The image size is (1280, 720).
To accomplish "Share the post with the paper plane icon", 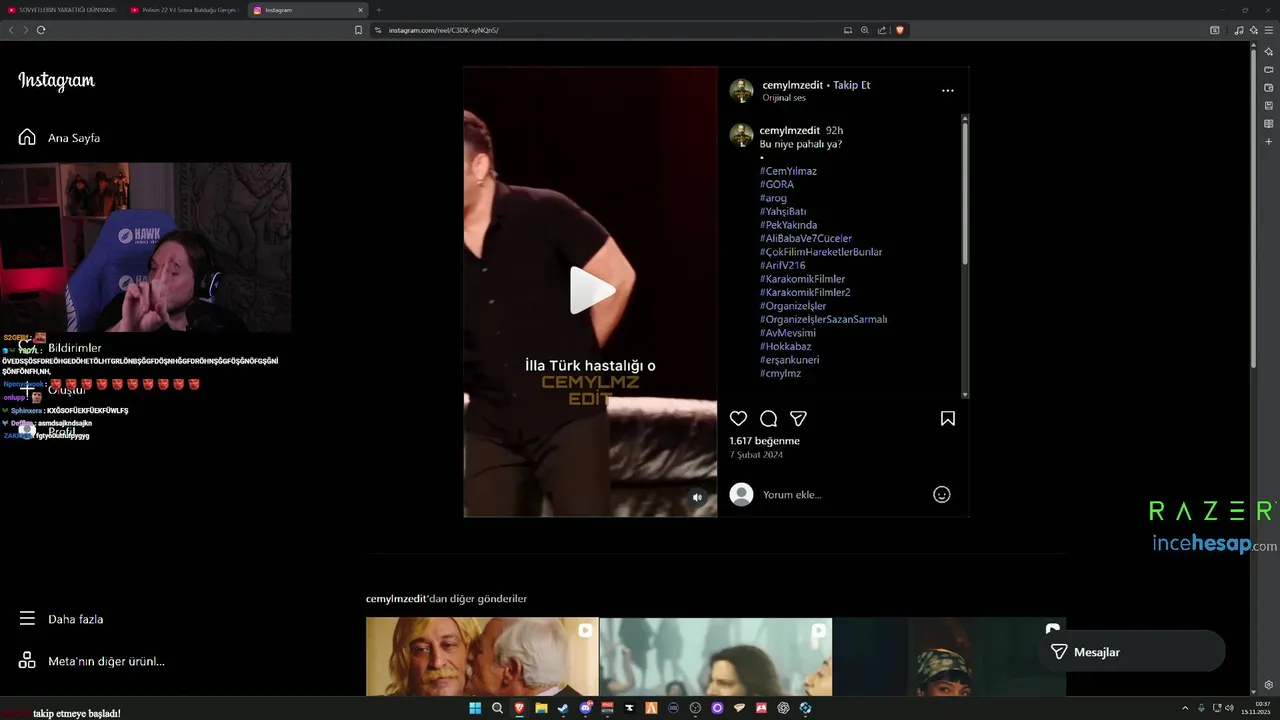I will click(798, 419).
